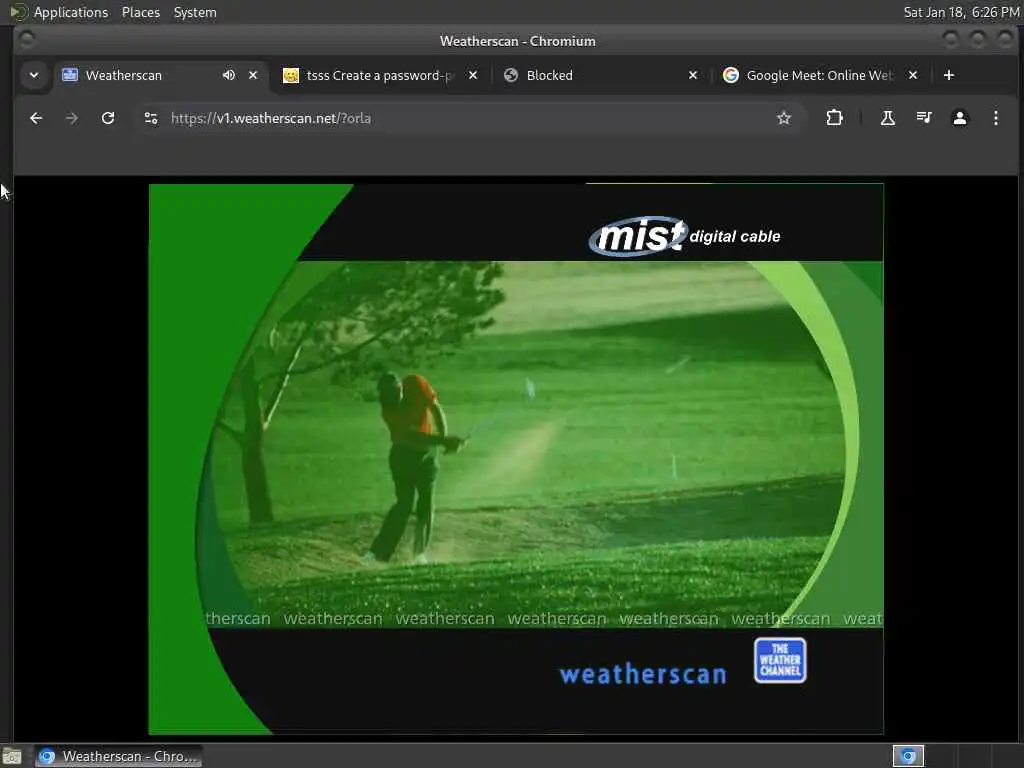Open the workspace switcher icon in bottom panel
Image resolution: width=1024 pixels, height=768 pixels.
[908, 756]
